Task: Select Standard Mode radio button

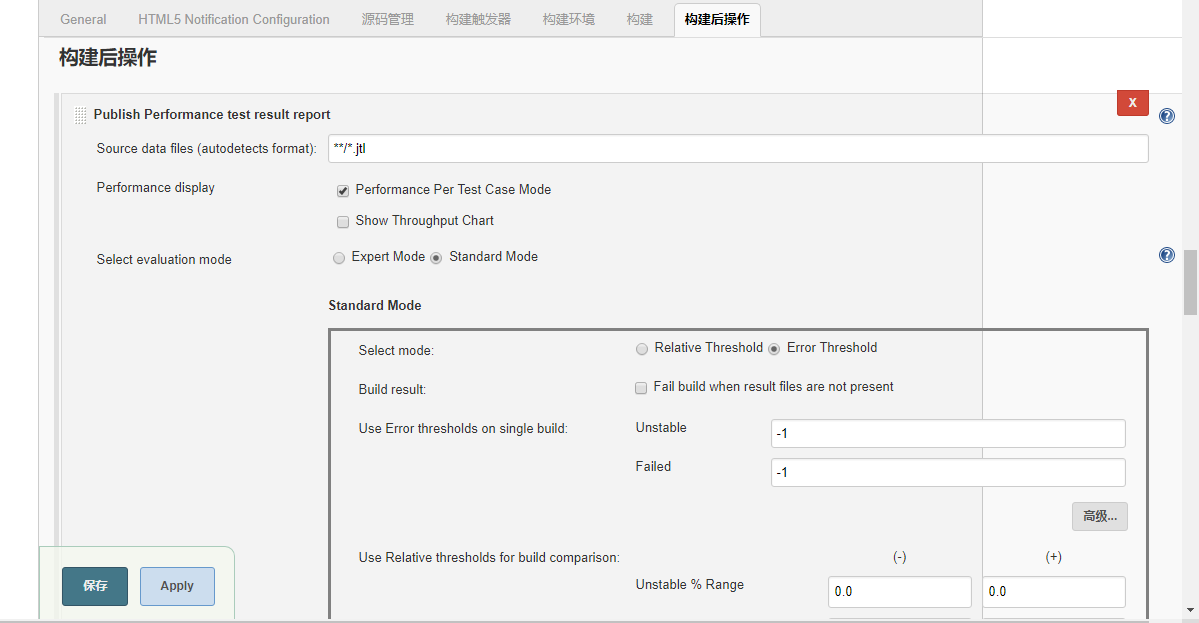Action: (x=436, y=258)
